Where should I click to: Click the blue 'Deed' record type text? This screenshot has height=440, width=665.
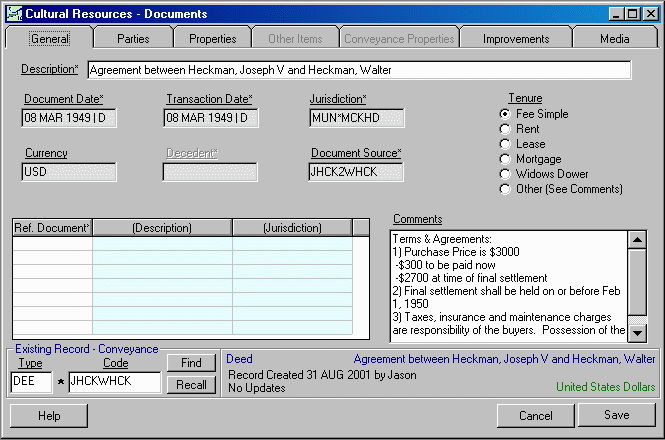tap(239, 359)
